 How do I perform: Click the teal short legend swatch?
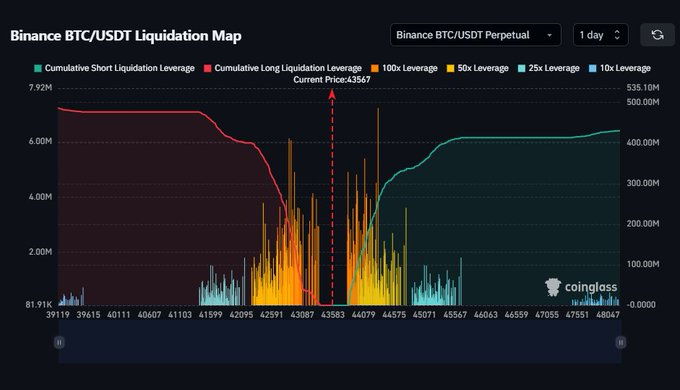click(38, 68)
